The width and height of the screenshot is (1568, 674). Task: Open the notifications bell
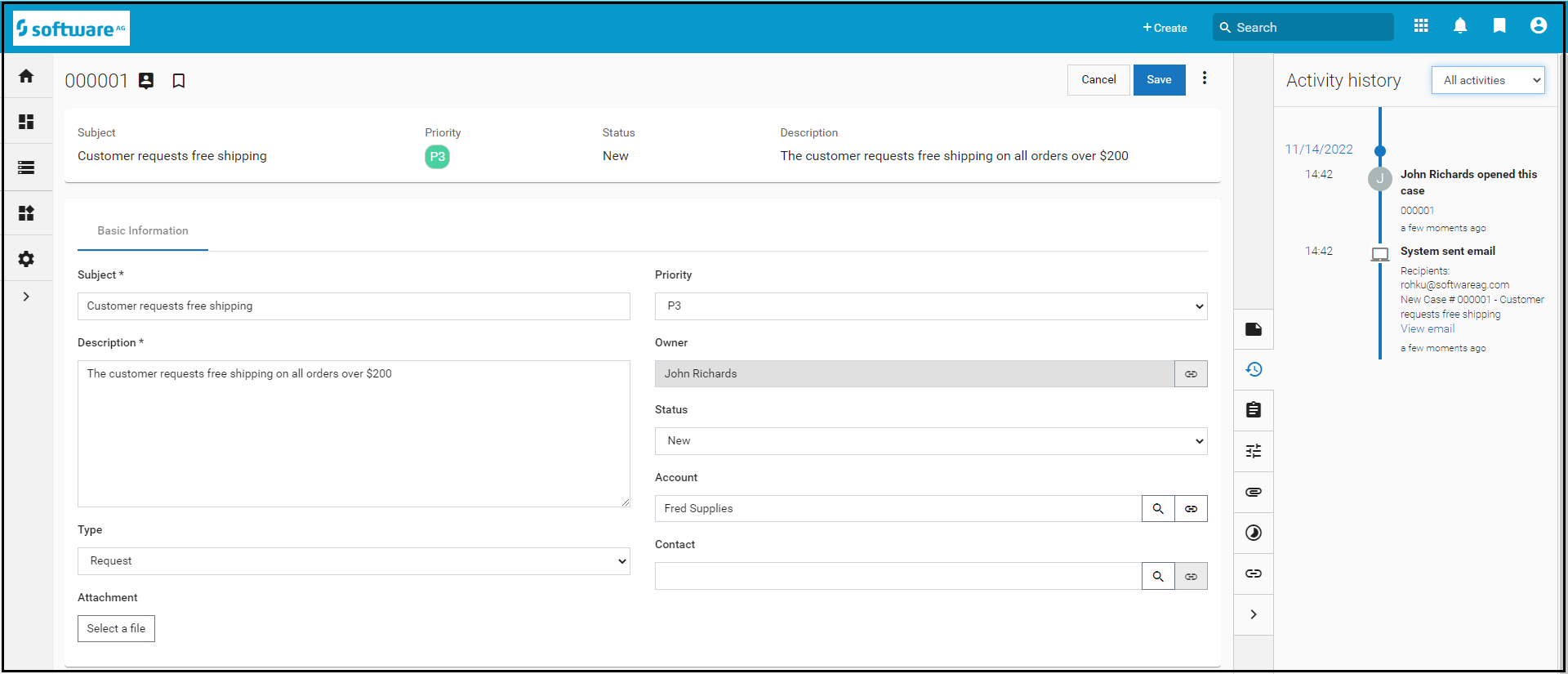(1460, 26)
